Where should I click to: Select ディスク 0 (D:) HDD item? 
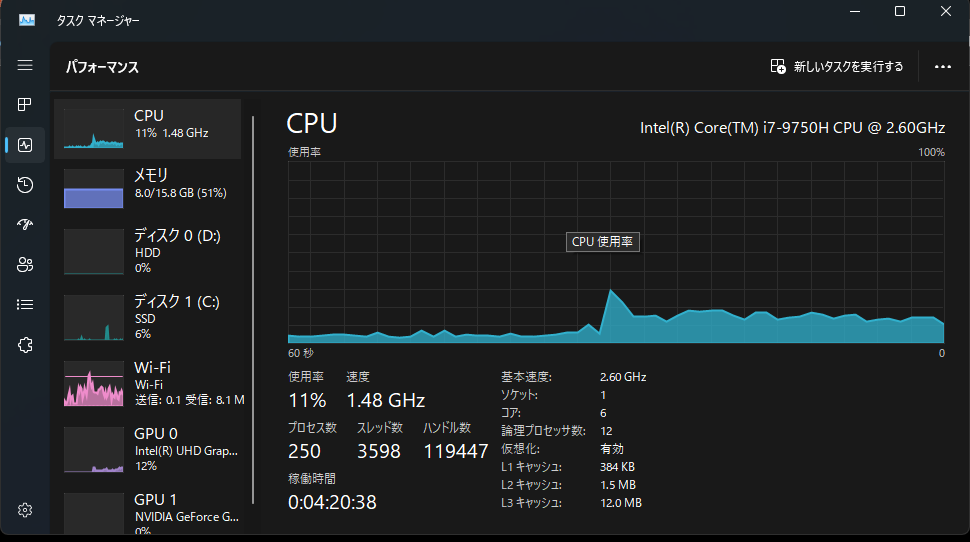pos(148,251)
